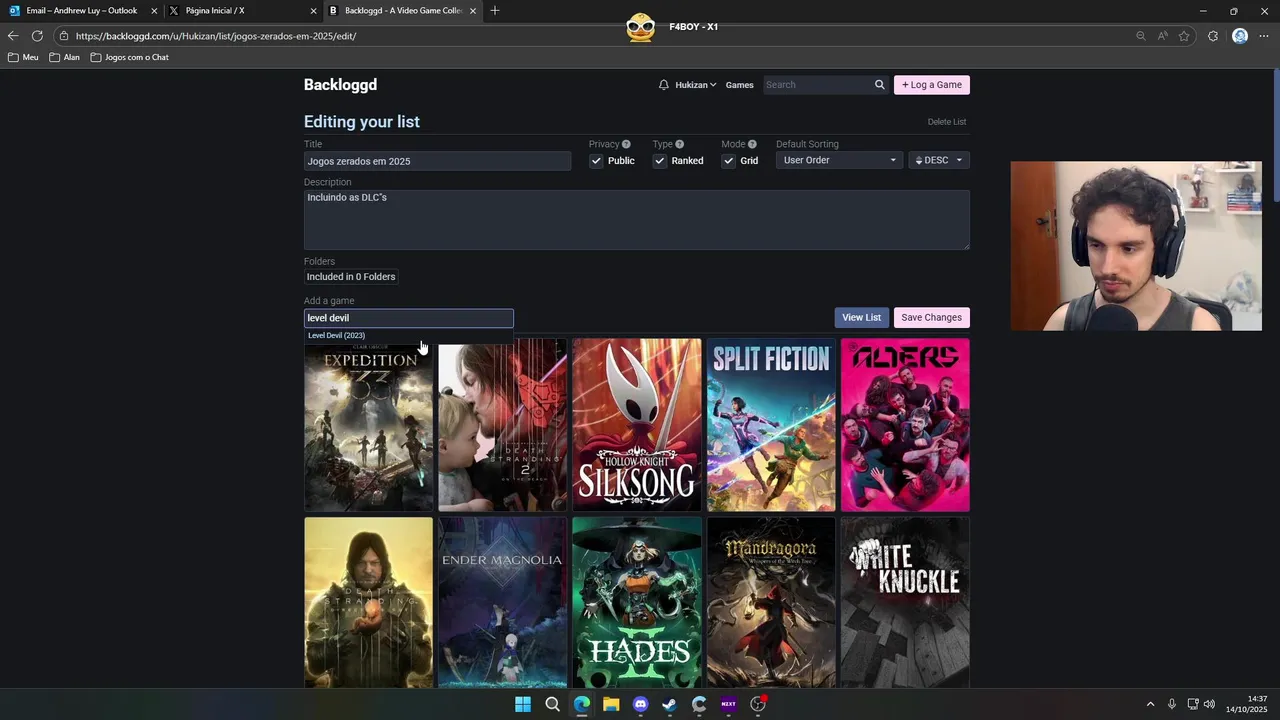The width and height of the screenshot is (1280, 720).
Task: Click the Edge browser taskbar icon
Action: (582, 704)
